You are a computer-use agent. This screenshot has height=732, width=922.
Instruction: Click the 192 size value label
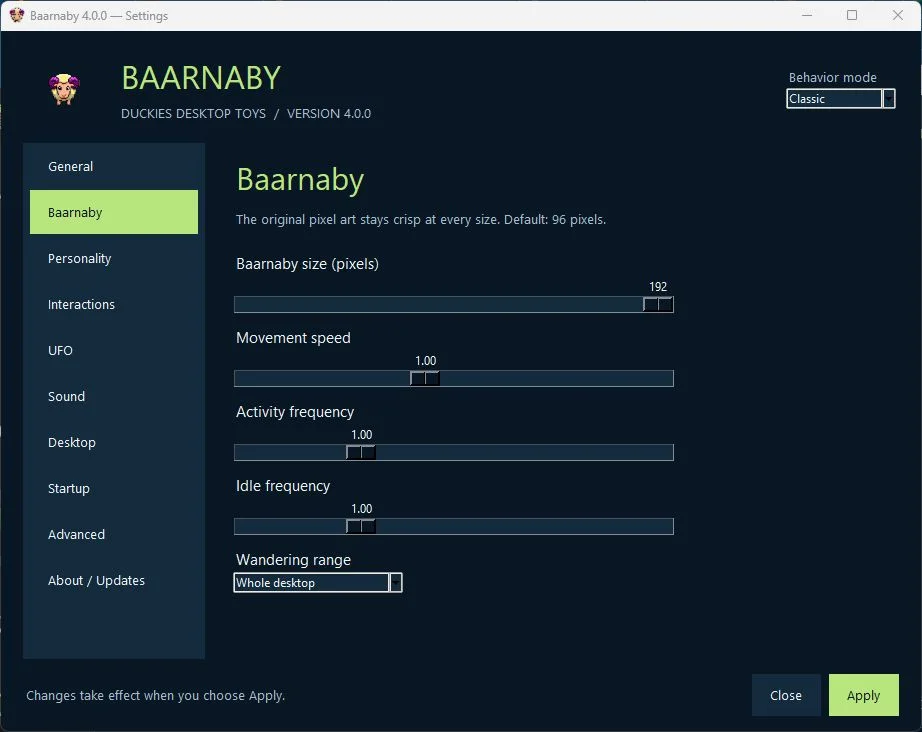tap(658, 287)
